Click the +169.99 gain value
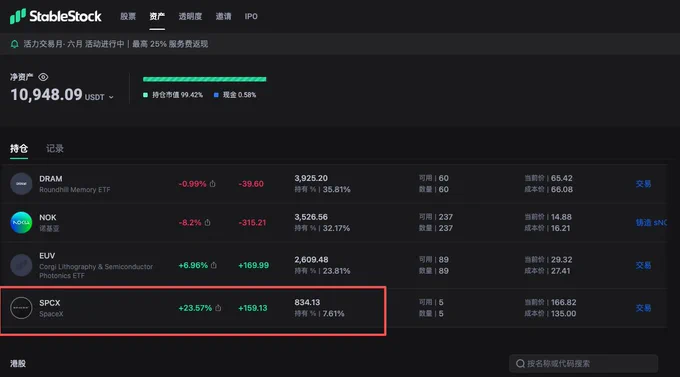The image size is (680, 377). [253, 265]
